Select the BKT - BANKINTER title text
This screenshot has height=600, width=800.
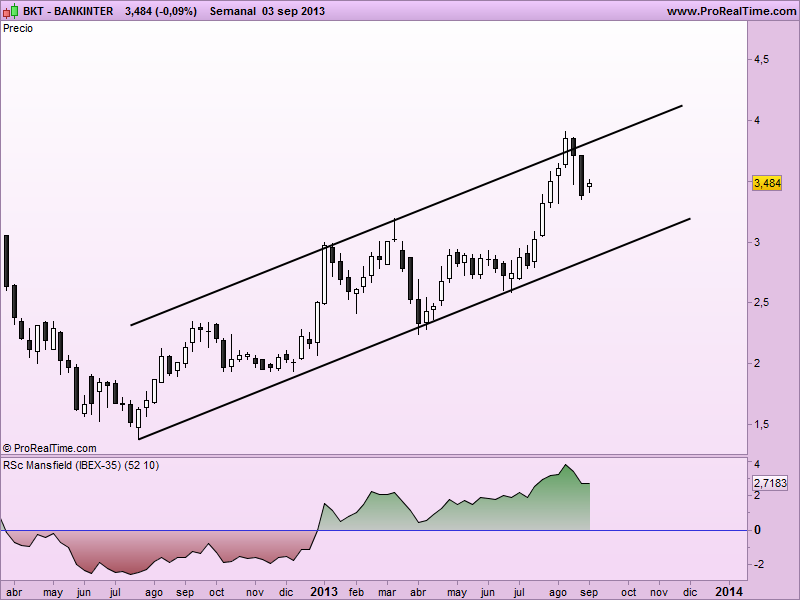(x=68, y=11)
